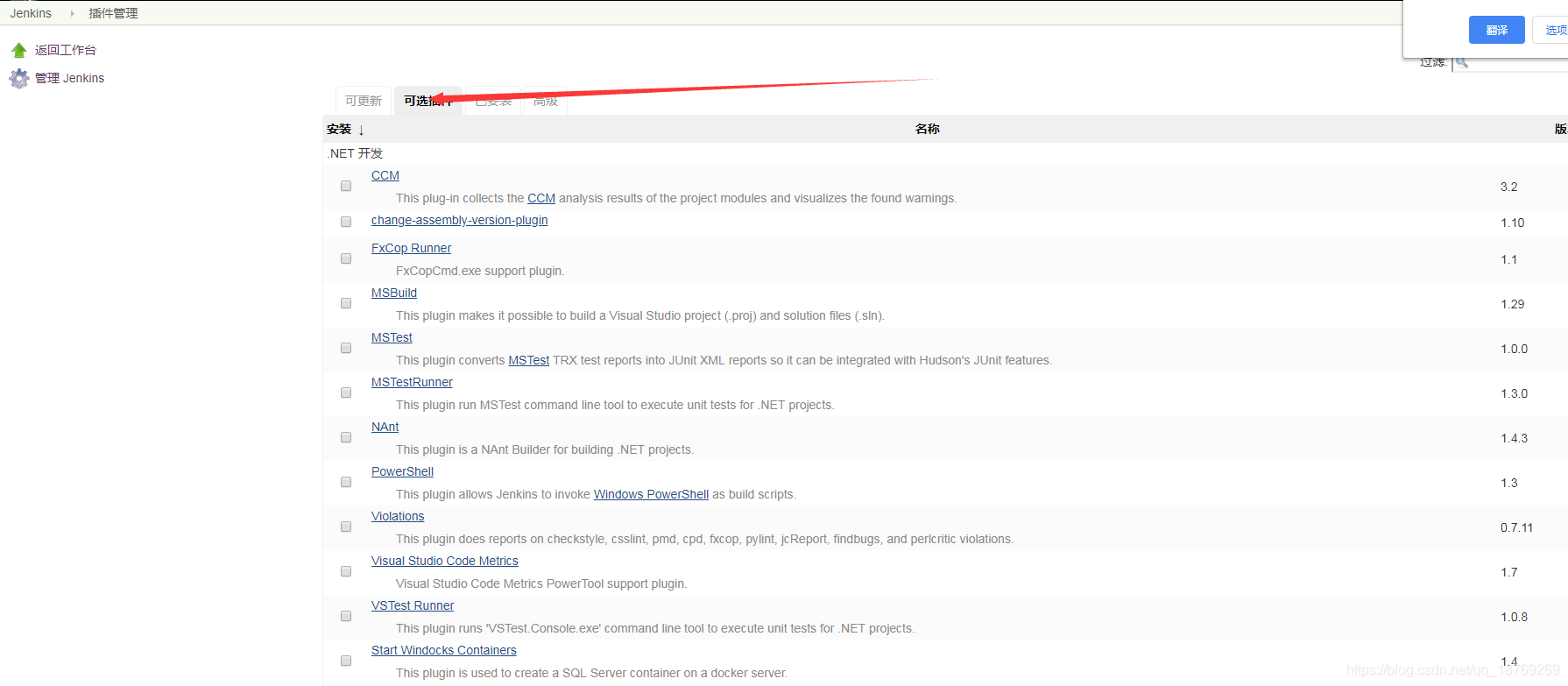Open the FxCop Runner plugin link
The image size is (1568, 686).
point(412,248)
